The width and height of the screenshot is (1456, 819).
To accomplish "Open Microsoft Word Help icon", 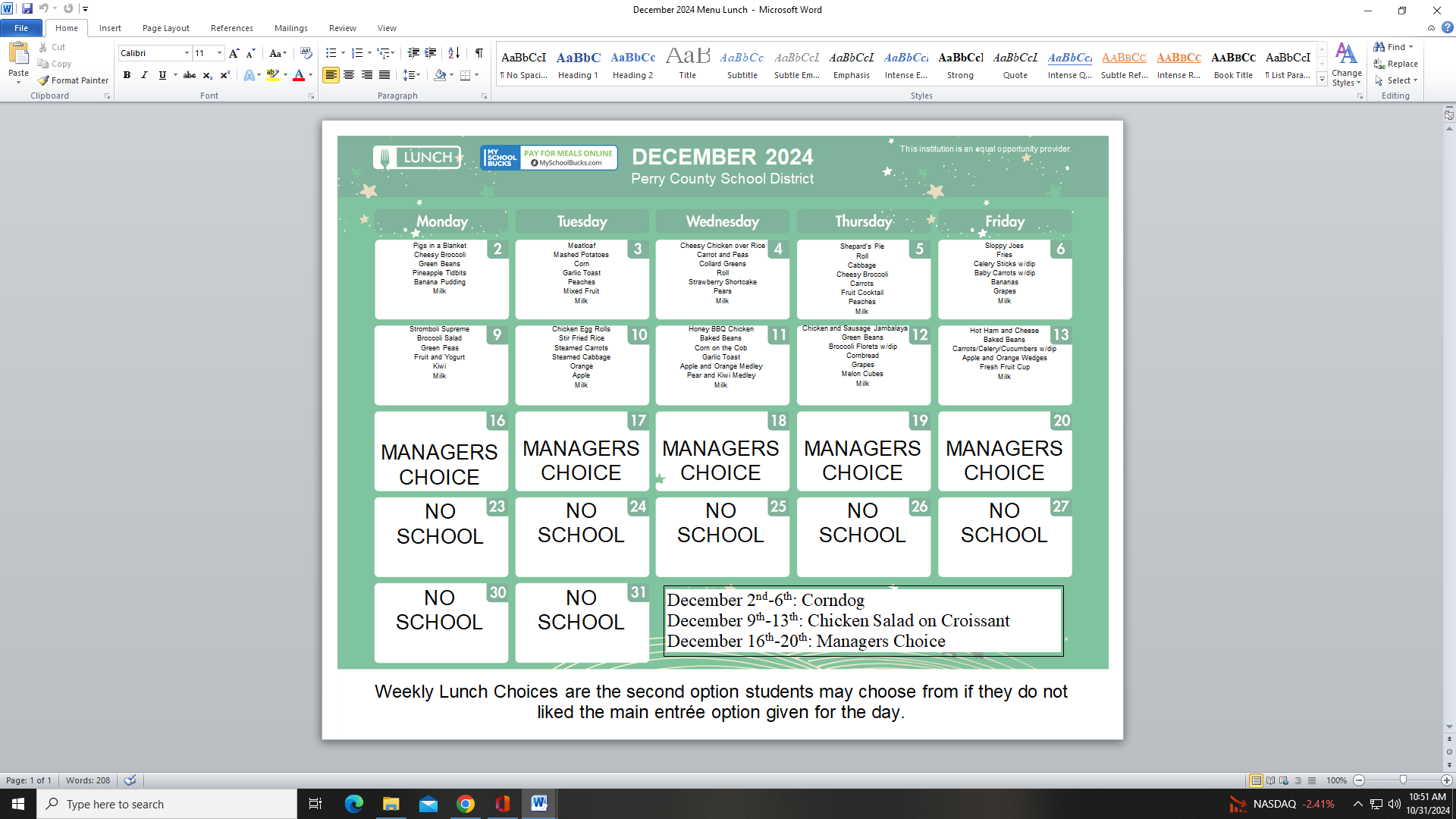I will pos(1448,28).
